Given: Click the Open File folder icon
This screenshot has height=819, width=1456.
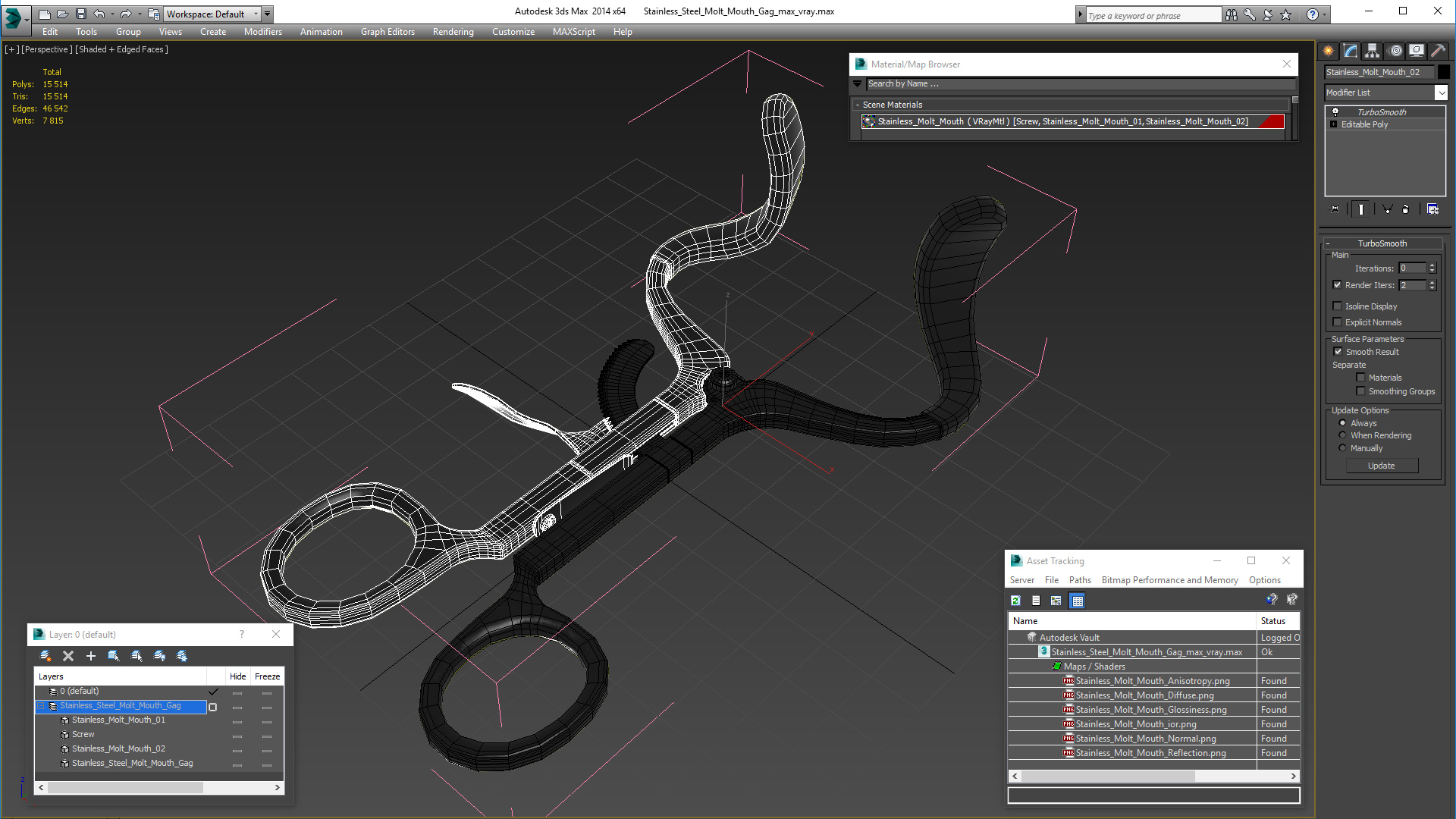Looking at the screenshot, I should coord(63,14).
